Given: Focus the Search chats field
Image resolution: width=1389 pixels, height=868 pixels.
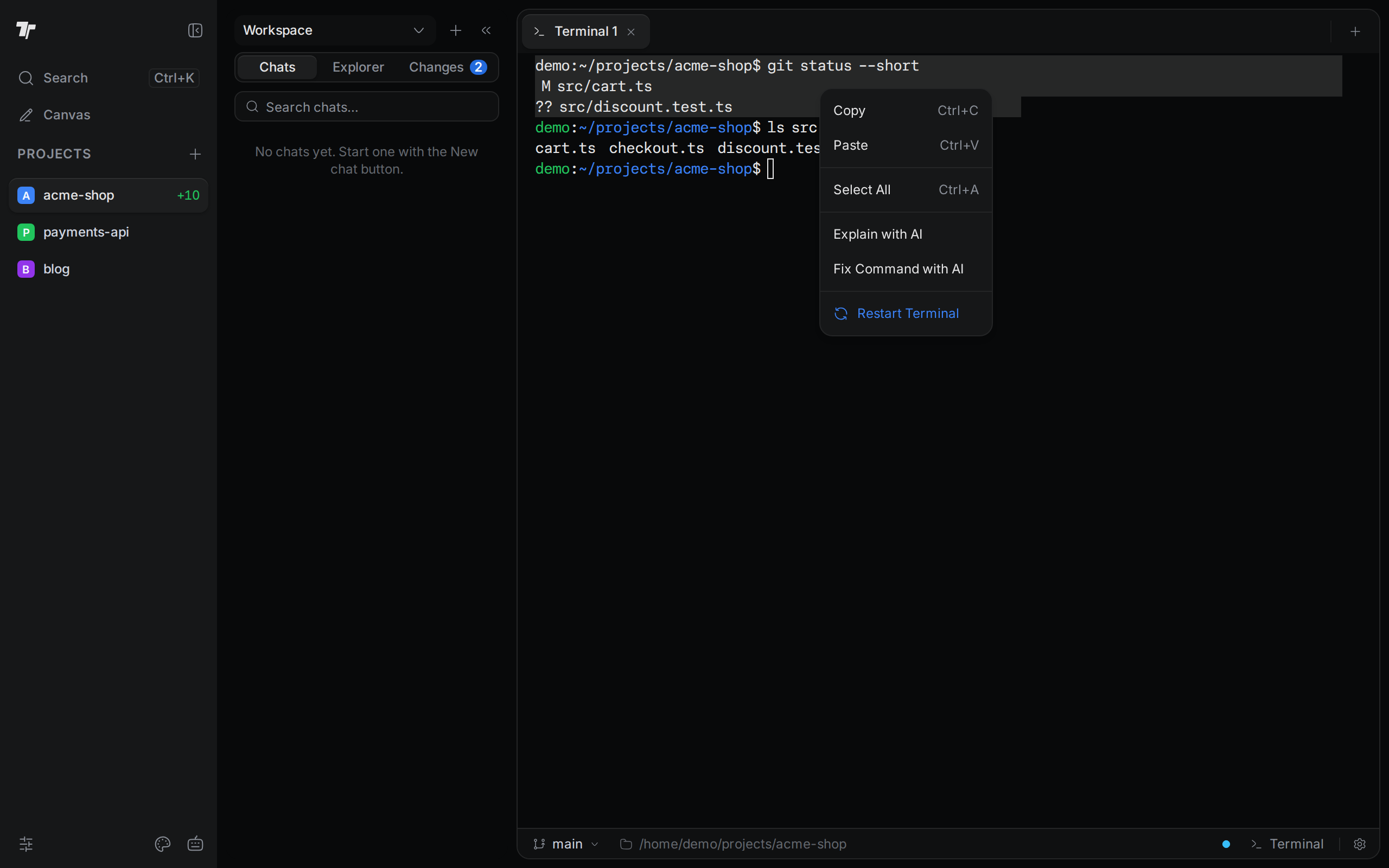Looking at the screenshot, I should click(366, 107).
